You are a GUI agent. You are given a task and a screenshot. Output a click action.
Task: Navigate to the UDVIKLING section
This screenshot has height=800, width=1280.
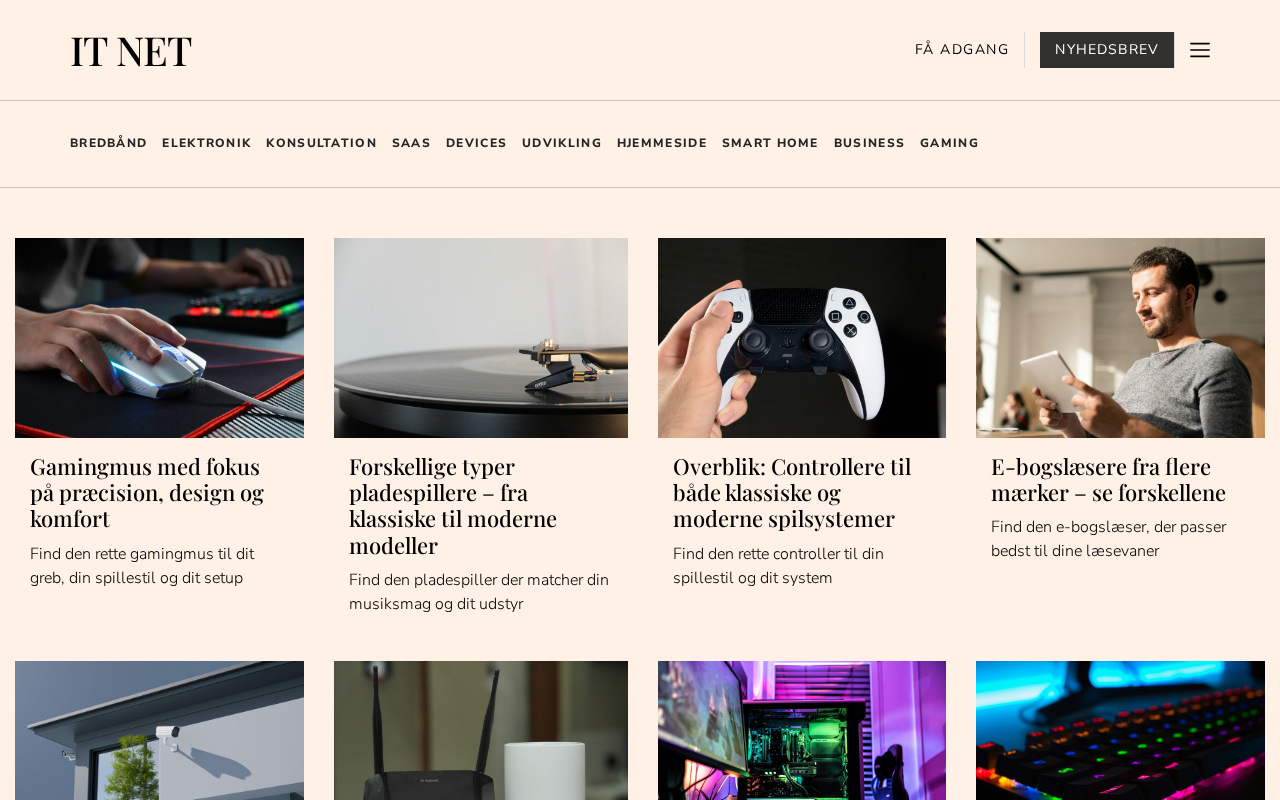pyautogui.click(x=562, y=143)
